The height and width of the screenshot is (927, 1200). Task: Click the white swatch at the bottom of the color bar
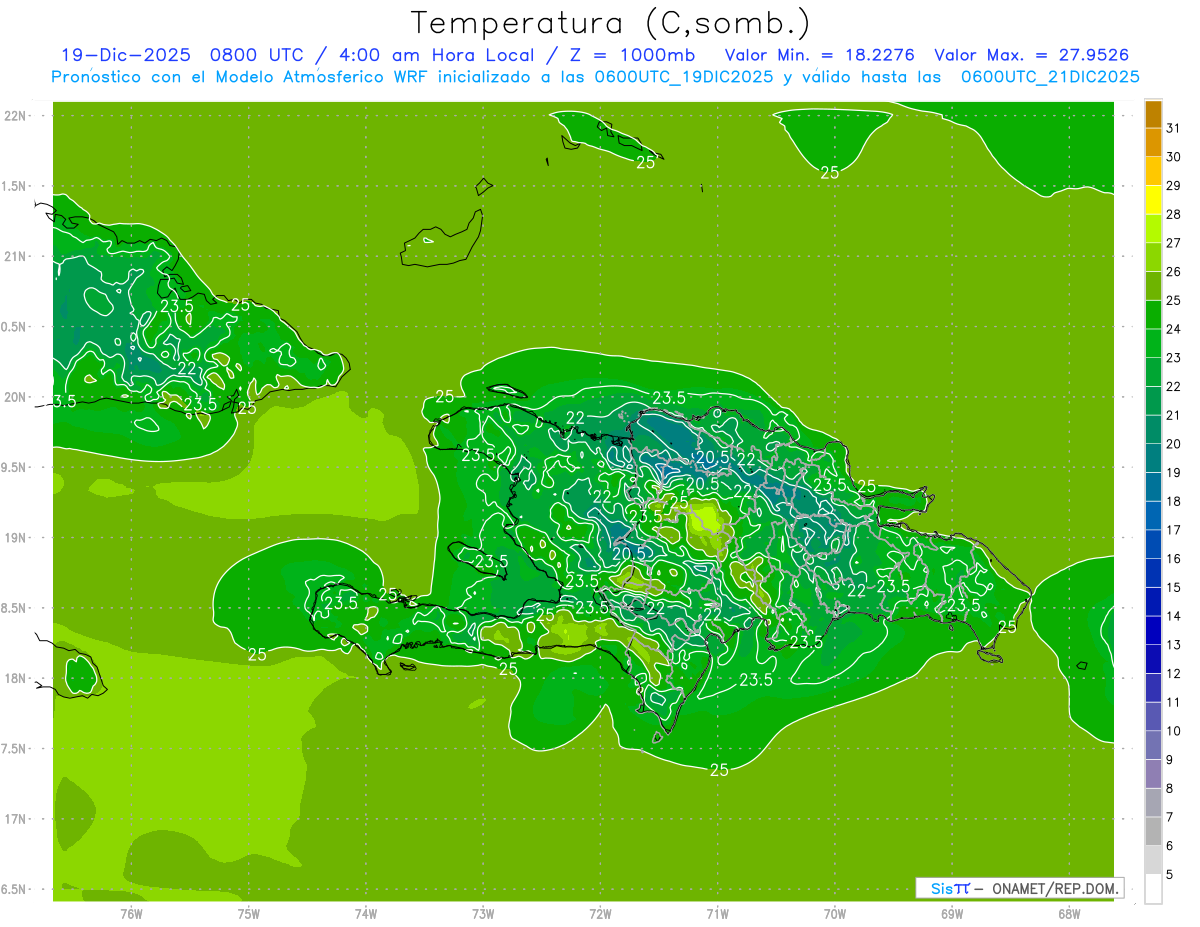point(1153,888)
